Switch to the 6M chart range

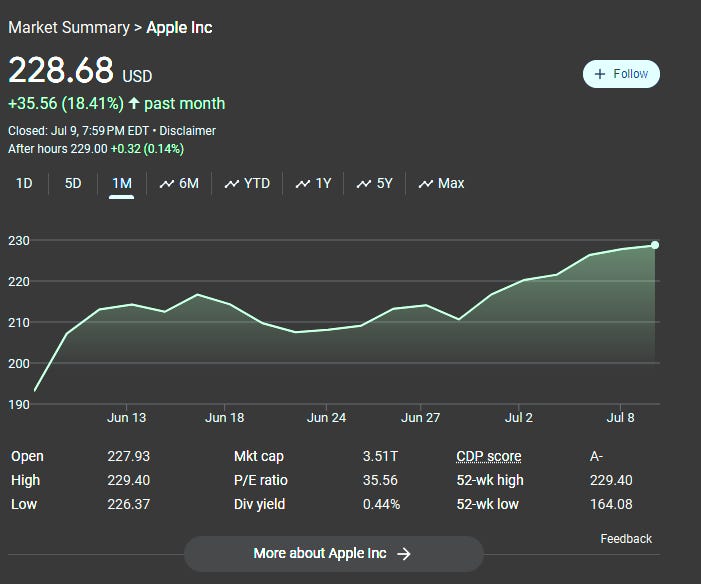179,183
